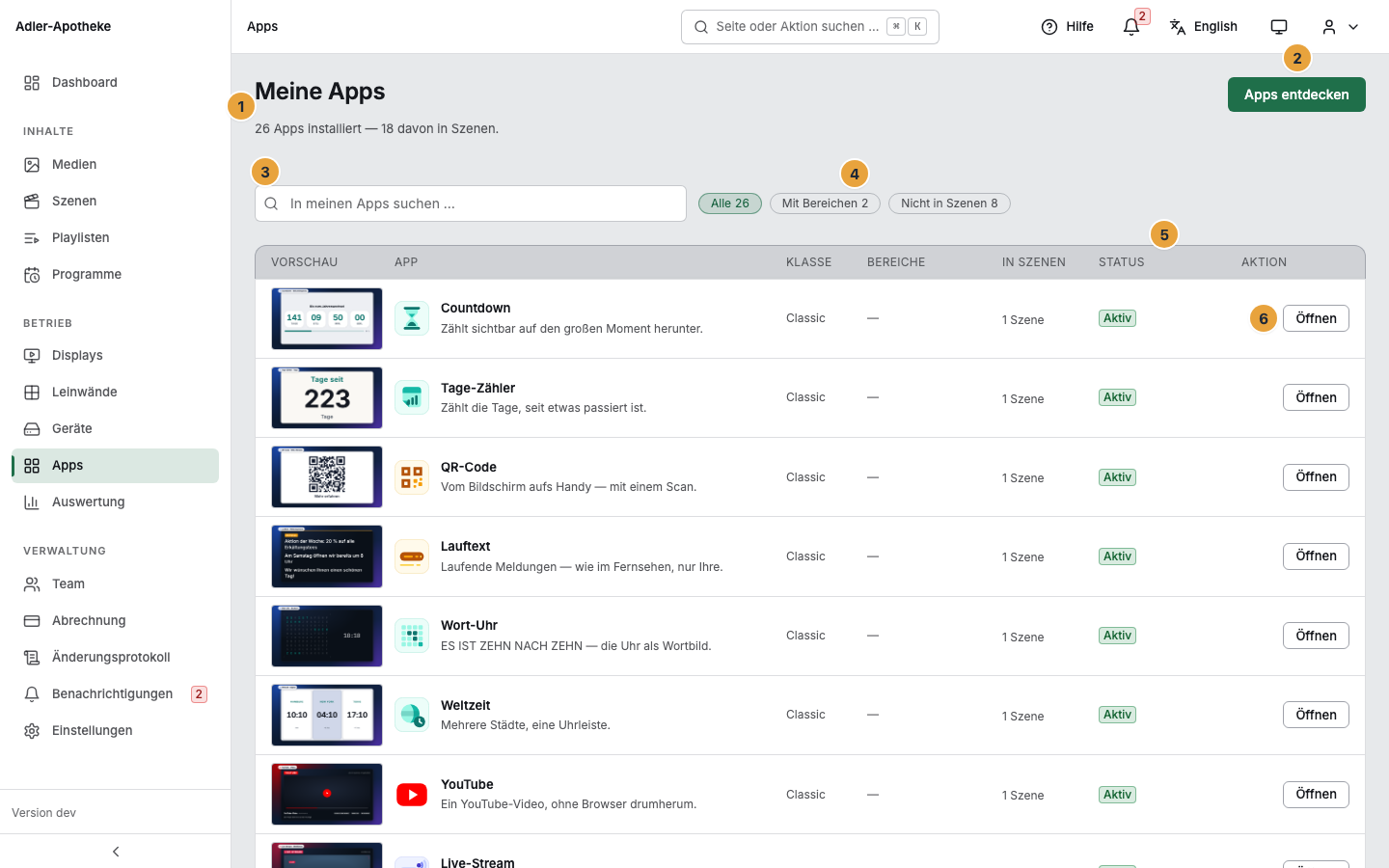The image size is (1389, 868).
Task: Focus the In meinen Apps suchen field
Action: (x=471, y=203)
